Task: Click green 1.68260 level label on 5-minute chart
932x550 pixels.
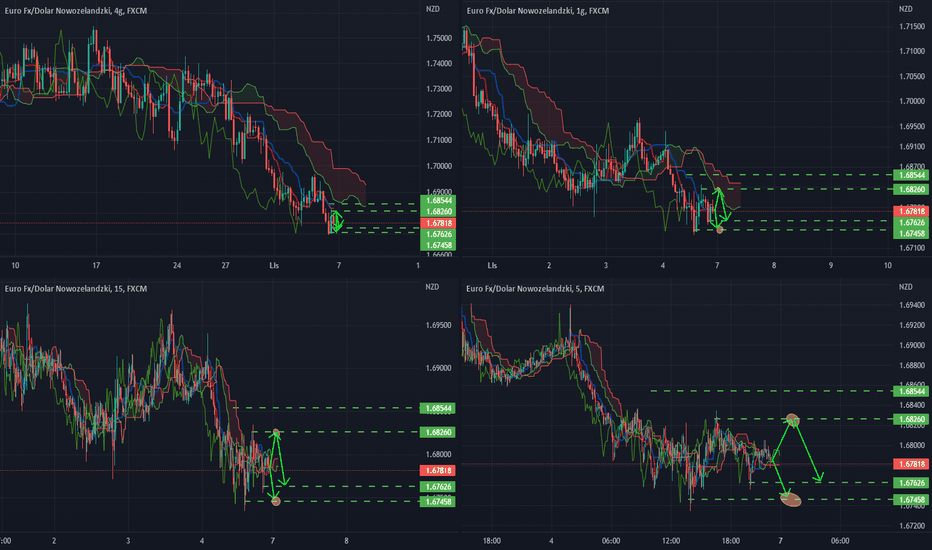Action: pos(912,419)
